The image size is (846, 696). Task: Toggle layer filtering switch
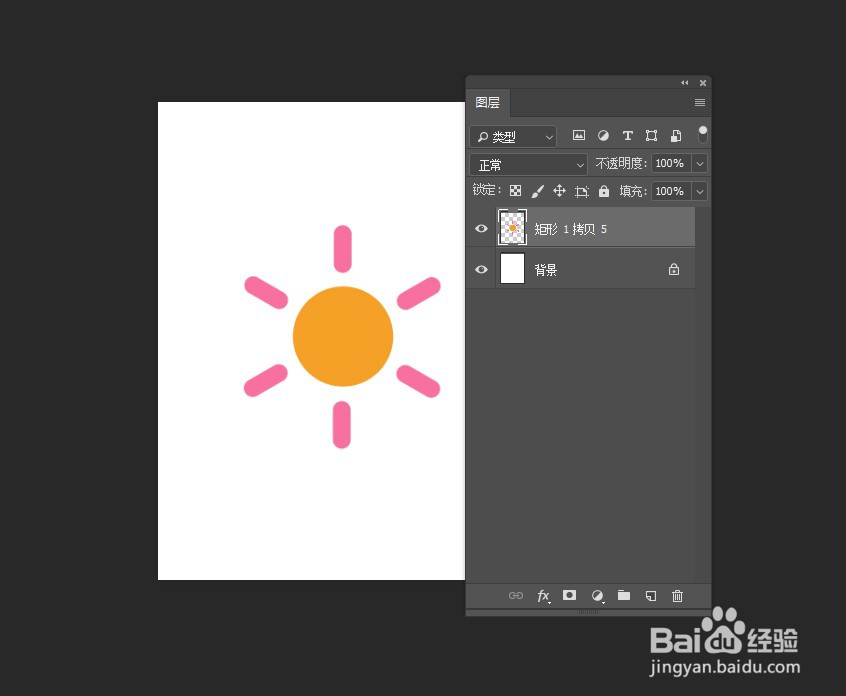pos(702,134)
